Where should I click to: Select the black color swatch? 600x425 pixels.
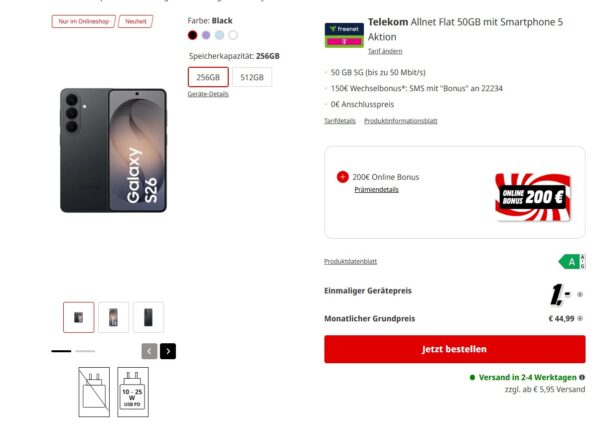(x=193, y=35)
